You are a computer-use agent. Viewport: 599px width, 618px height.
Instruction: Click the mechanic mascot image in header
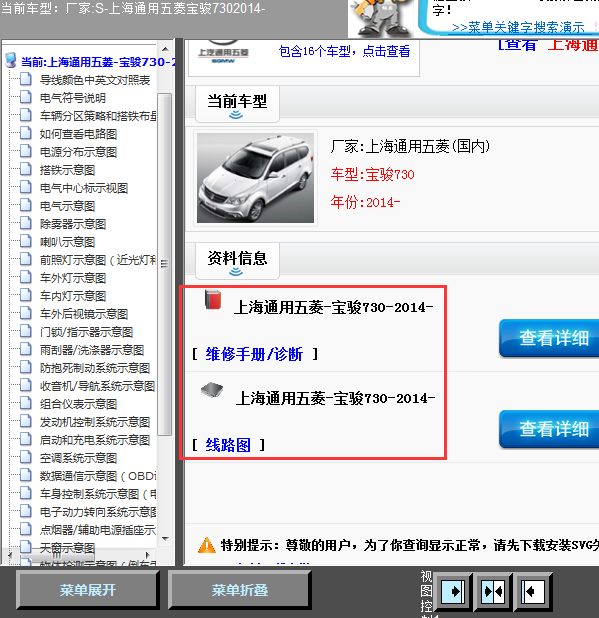coord(381,18)
